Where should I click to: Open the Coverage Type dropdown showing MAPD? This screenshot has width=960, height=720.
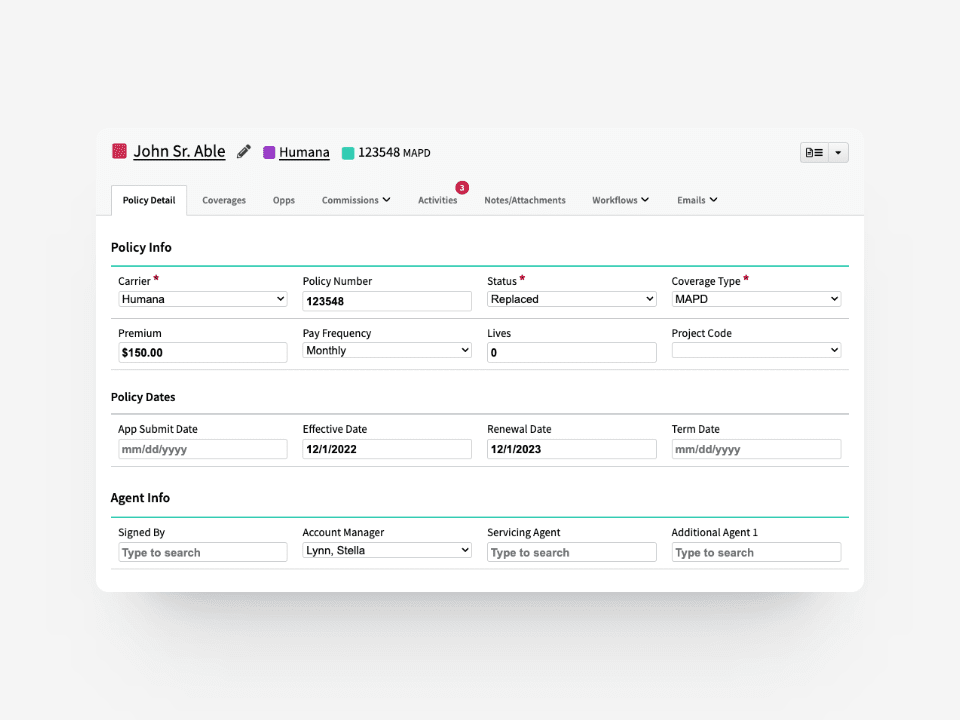tap(755, 299)
